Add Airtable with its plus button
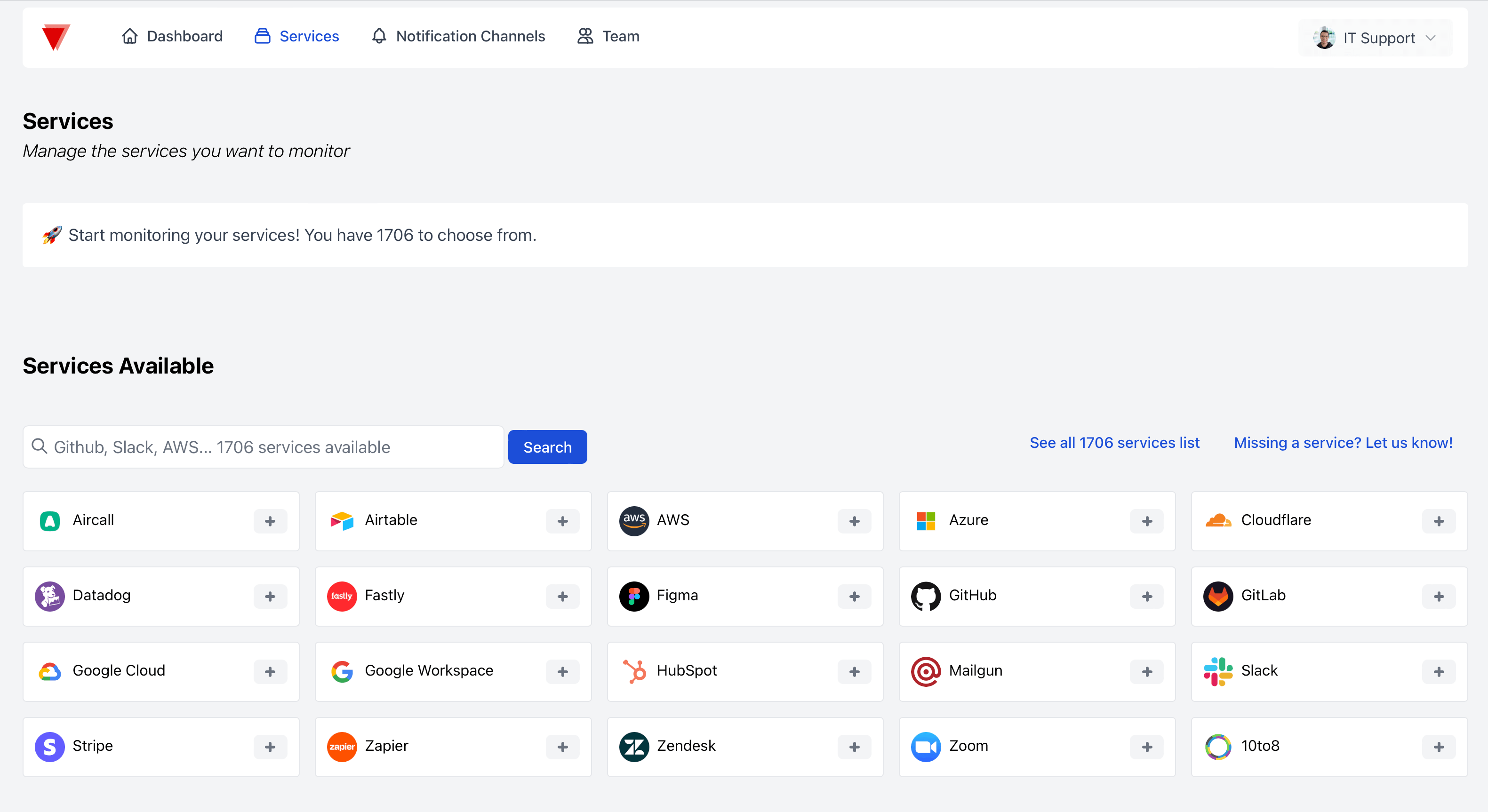1488x812 pixels. pyautogui.click(x=563, y=522)
